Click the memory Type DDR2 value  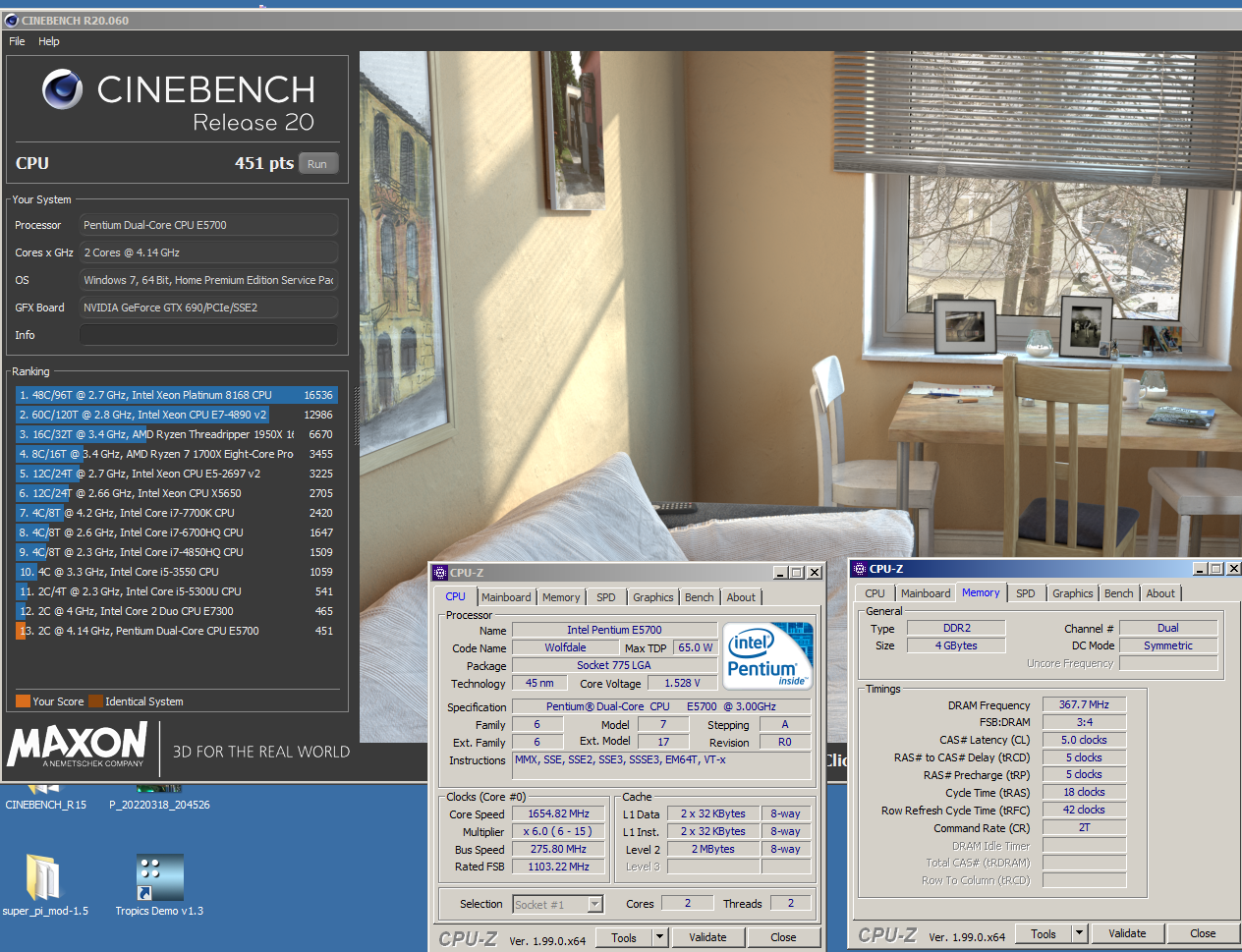pos(956,628)
